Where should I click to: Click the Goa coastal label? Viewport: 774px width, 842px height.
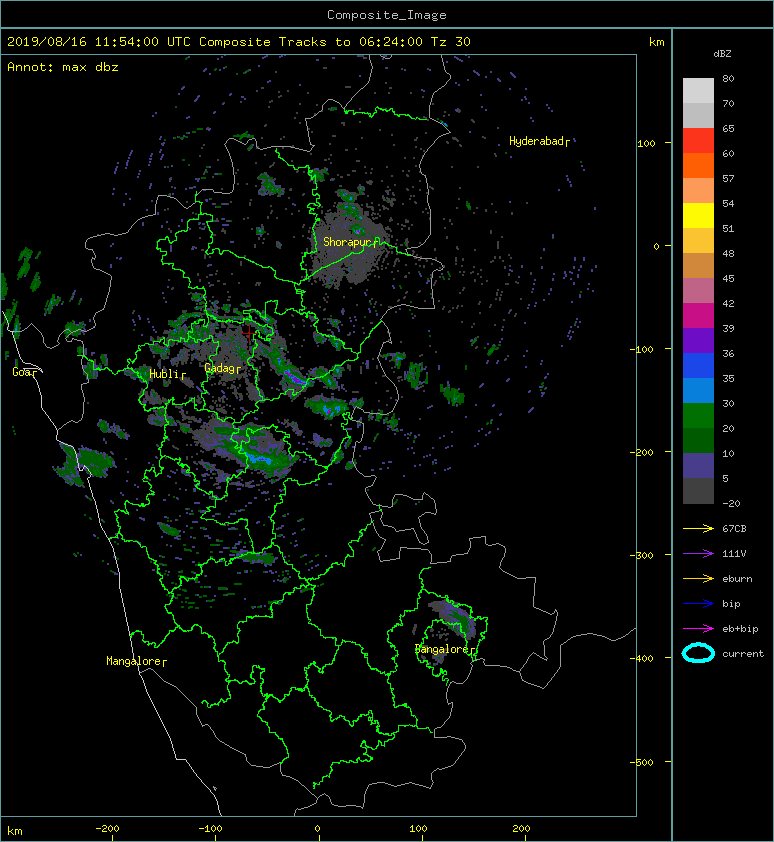tap(22, 372)
